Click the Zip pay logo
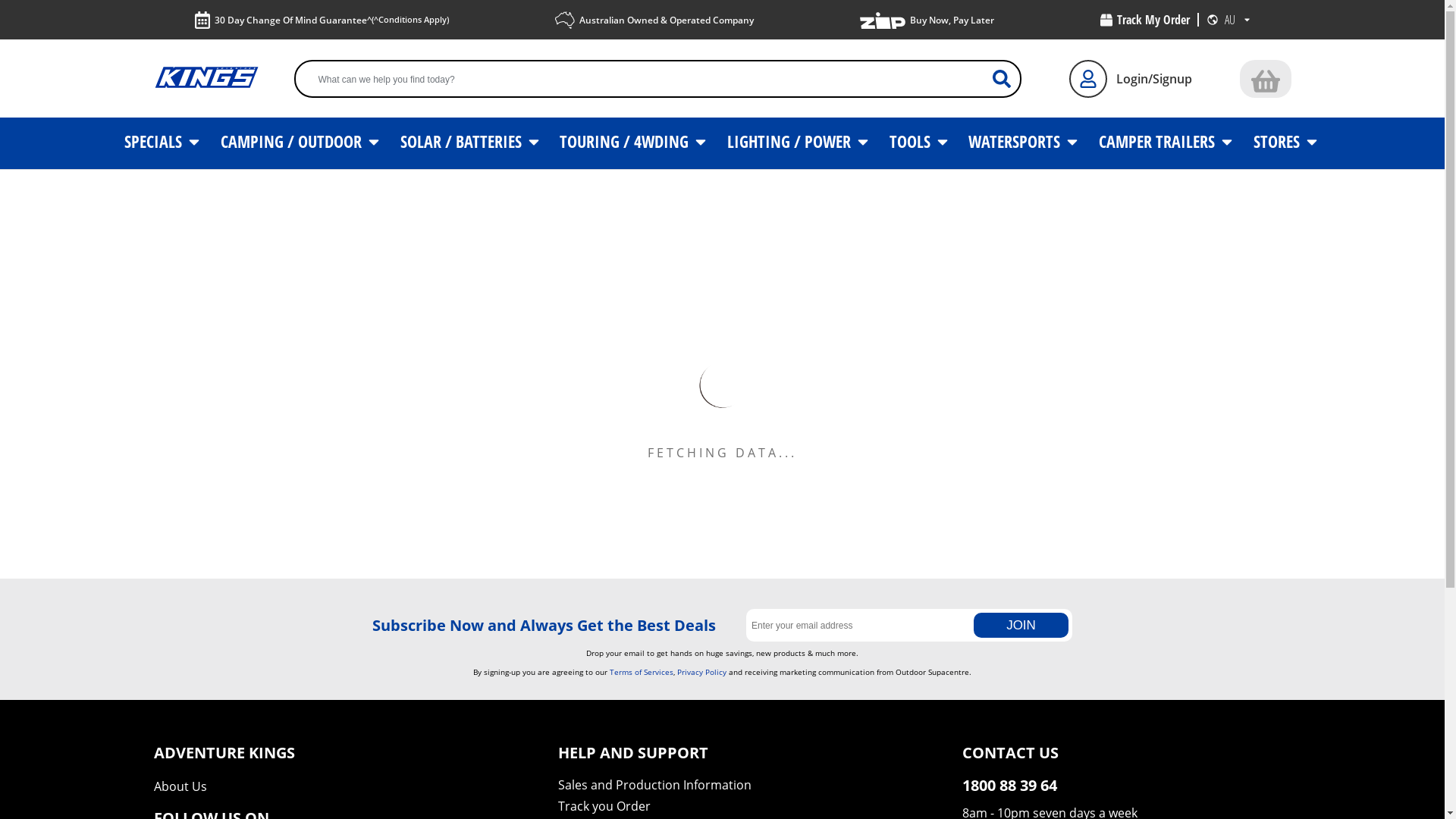Image resolution: width=1456 pixels, height=819 pixels. 882,20
